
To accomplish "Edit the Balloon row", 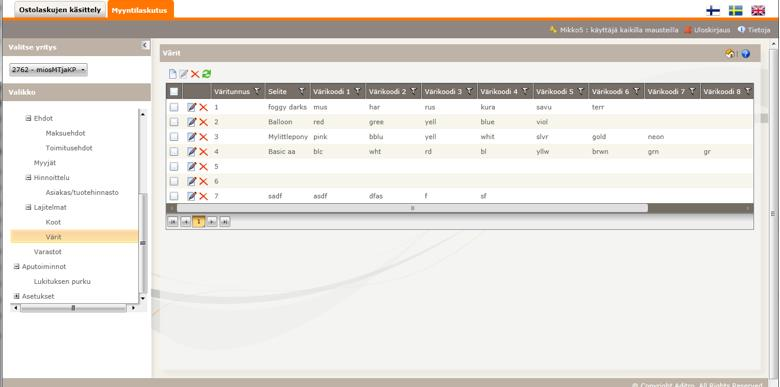I will (192, 122).
